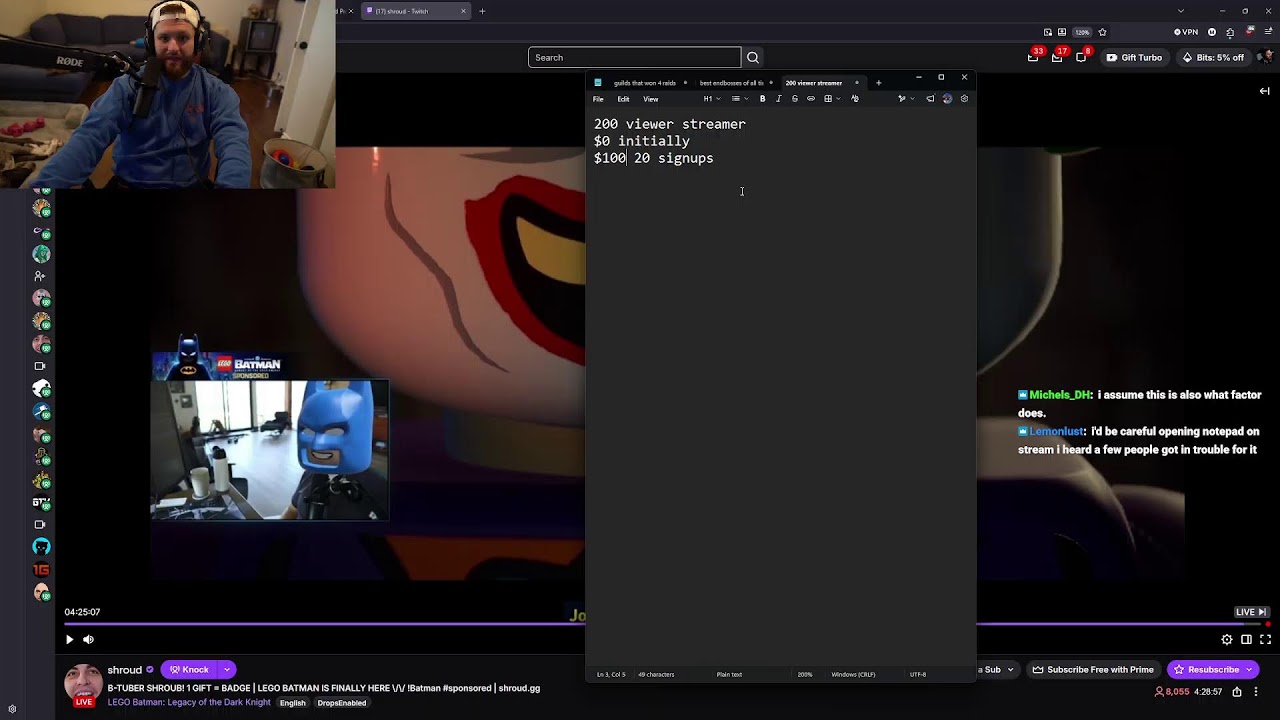This screenshot has width=1280, height=720.
Task: Open Lemonlust username in chat
Action: [1057, 432]
